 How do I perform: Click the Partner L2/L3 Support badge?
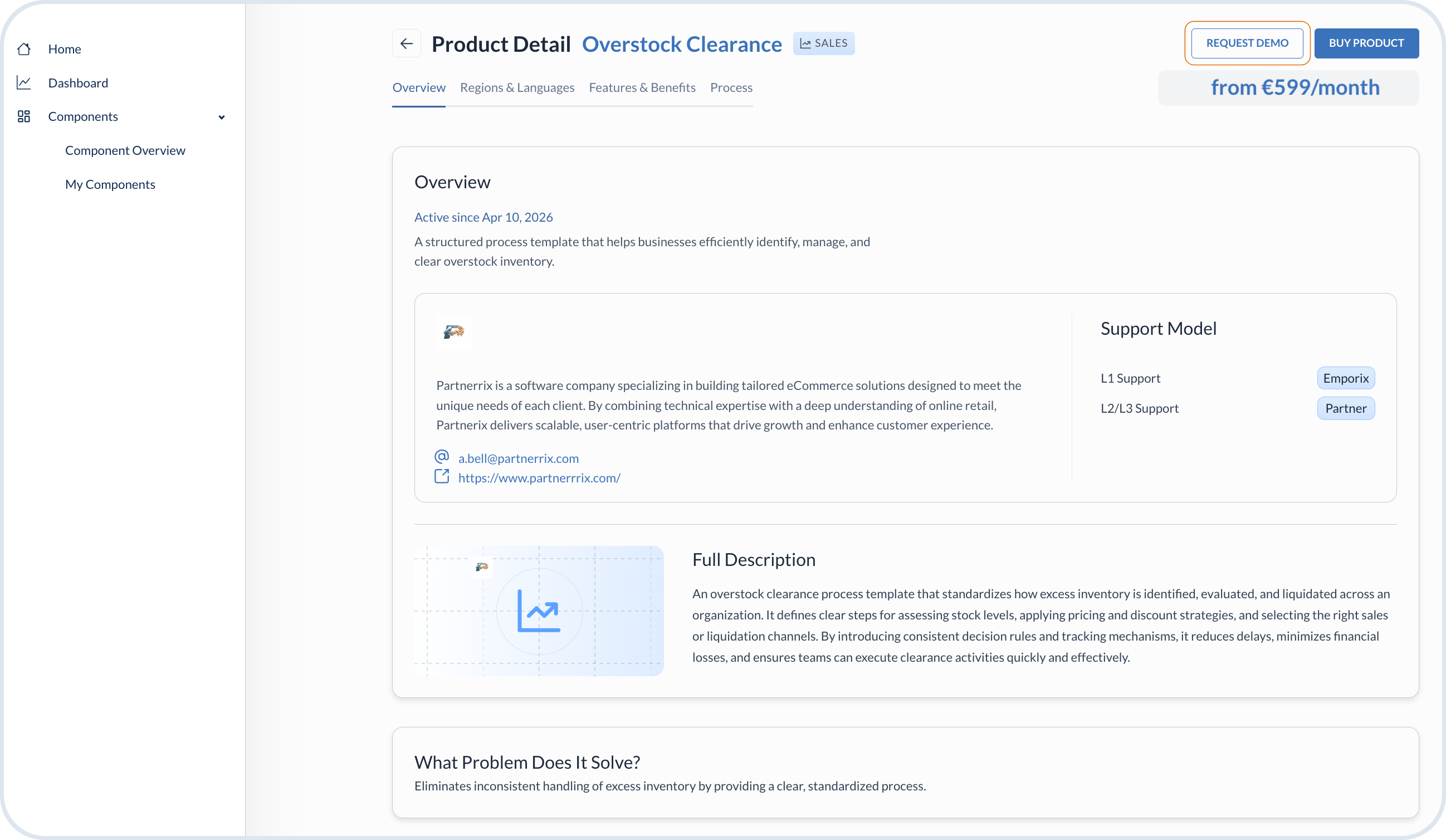point(1346,408)
